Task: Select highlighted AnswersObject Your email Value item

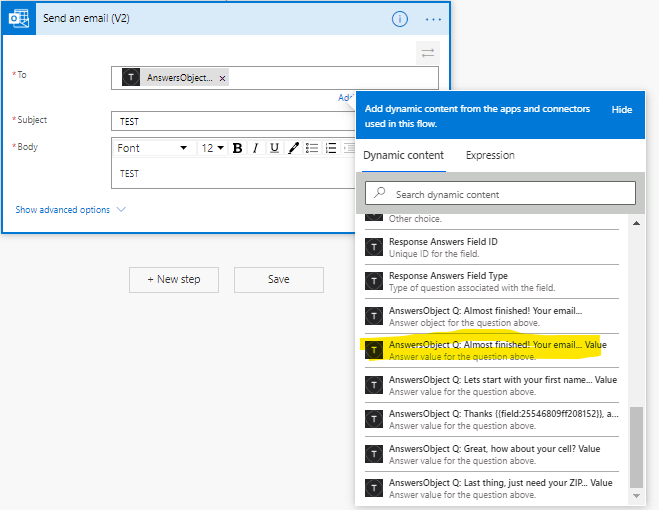Action: point(492,350)
